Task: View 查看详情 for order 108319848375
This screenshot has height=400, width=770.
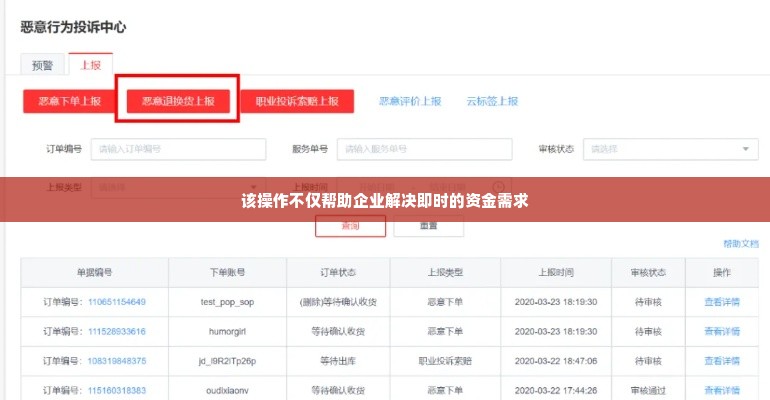Action: pos(722,361)
